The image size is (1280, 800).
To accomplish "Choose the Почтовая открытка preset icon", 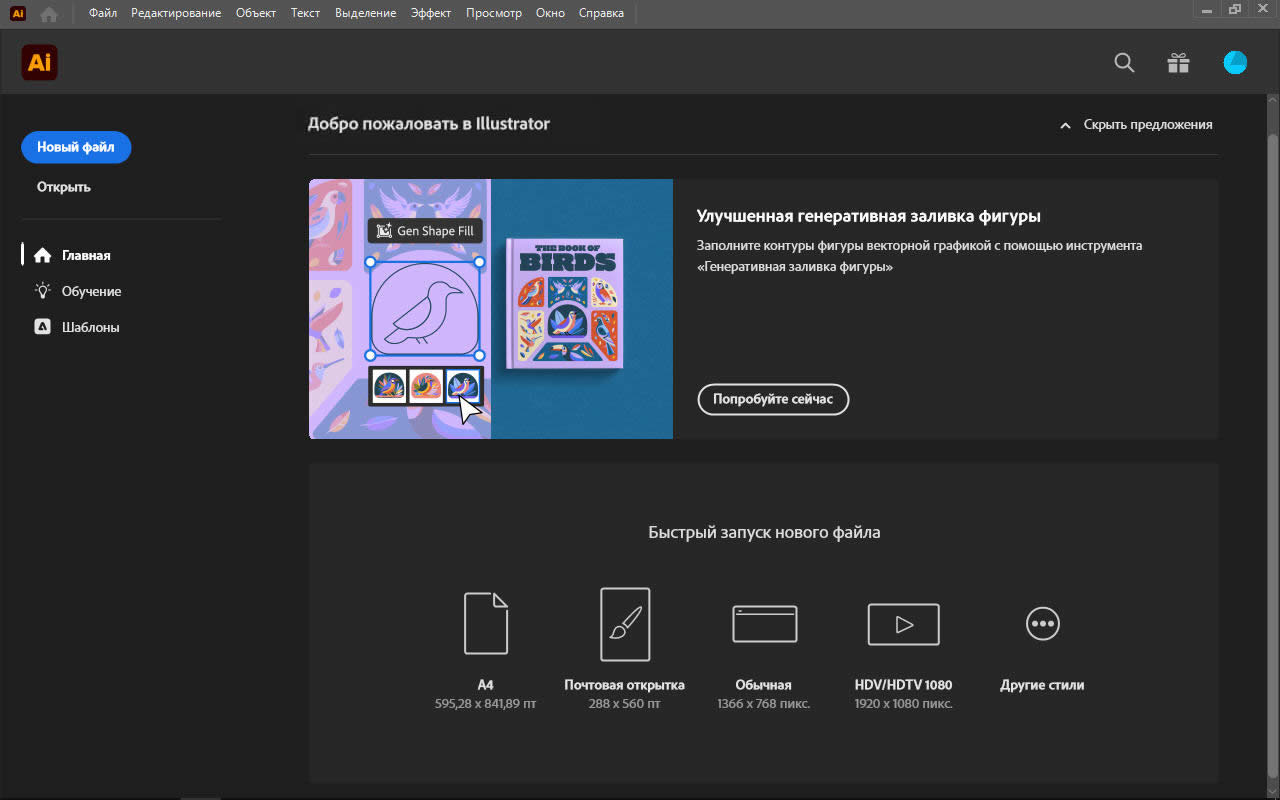I will [624, 624].
